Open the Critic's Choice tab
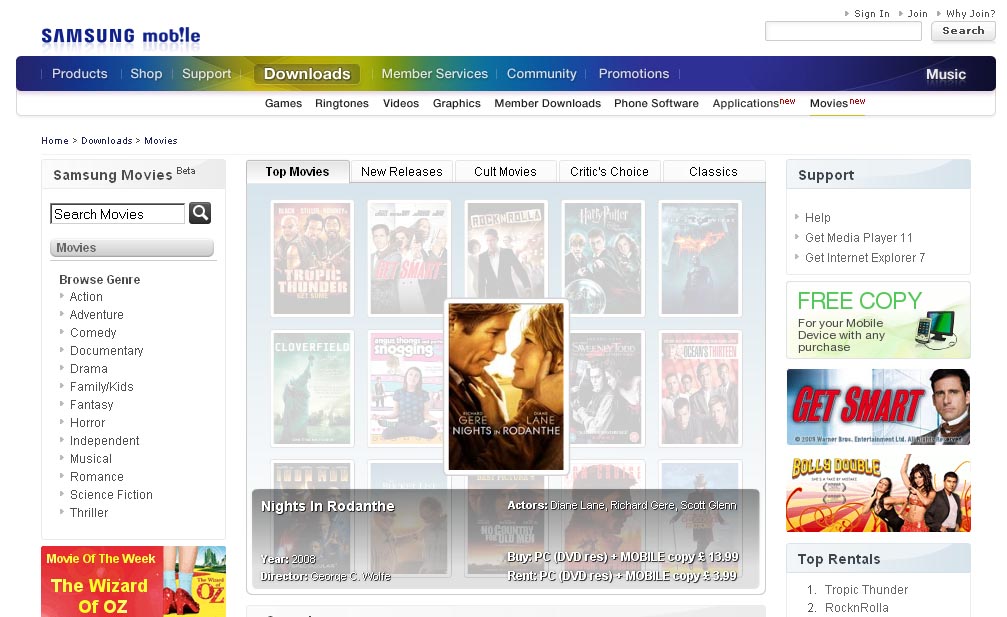This screenshot has height=617, width=1007. (x=609, y=172)
